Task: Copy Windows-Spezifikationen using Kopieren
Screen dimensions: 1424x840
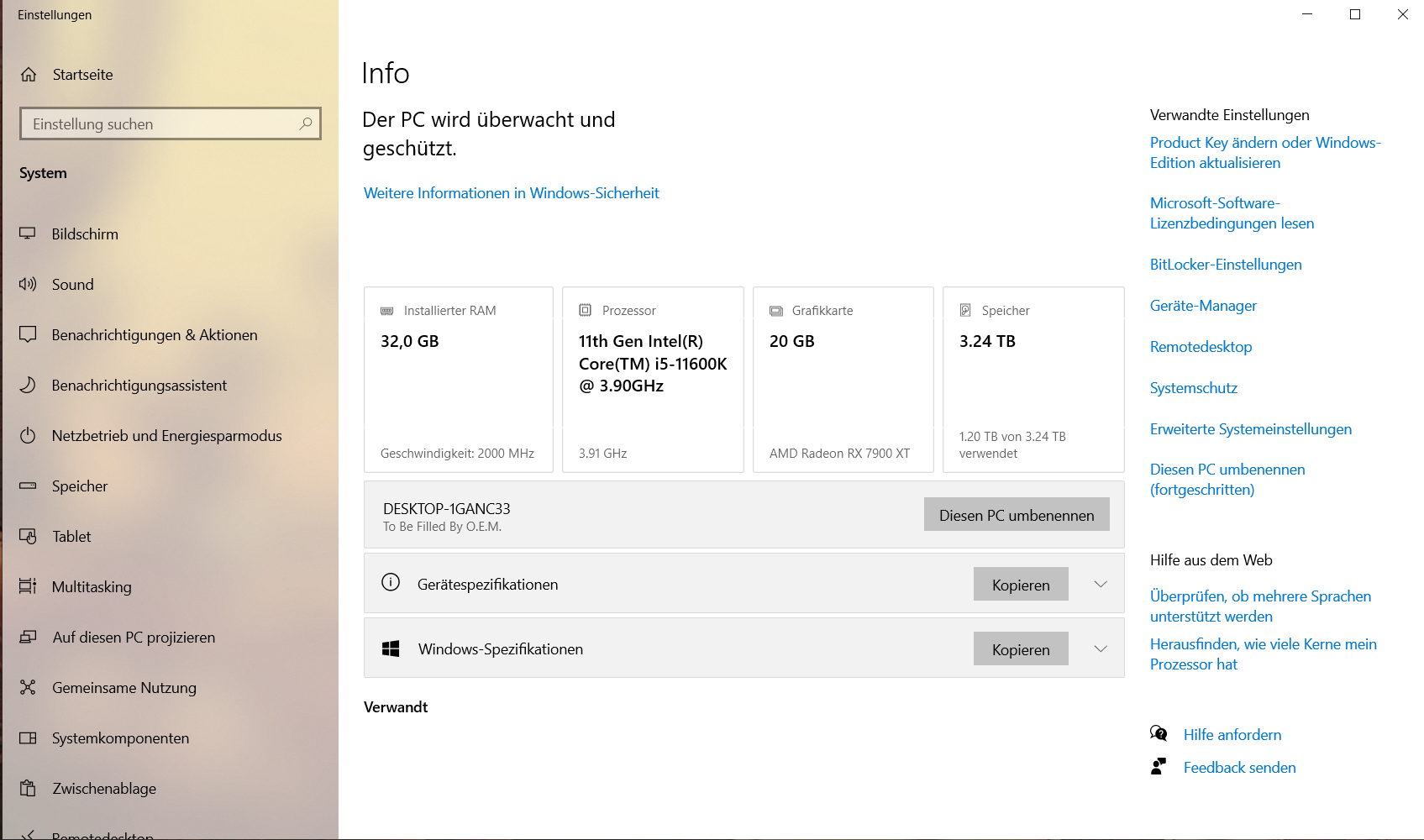Action: pos(1021,649)
